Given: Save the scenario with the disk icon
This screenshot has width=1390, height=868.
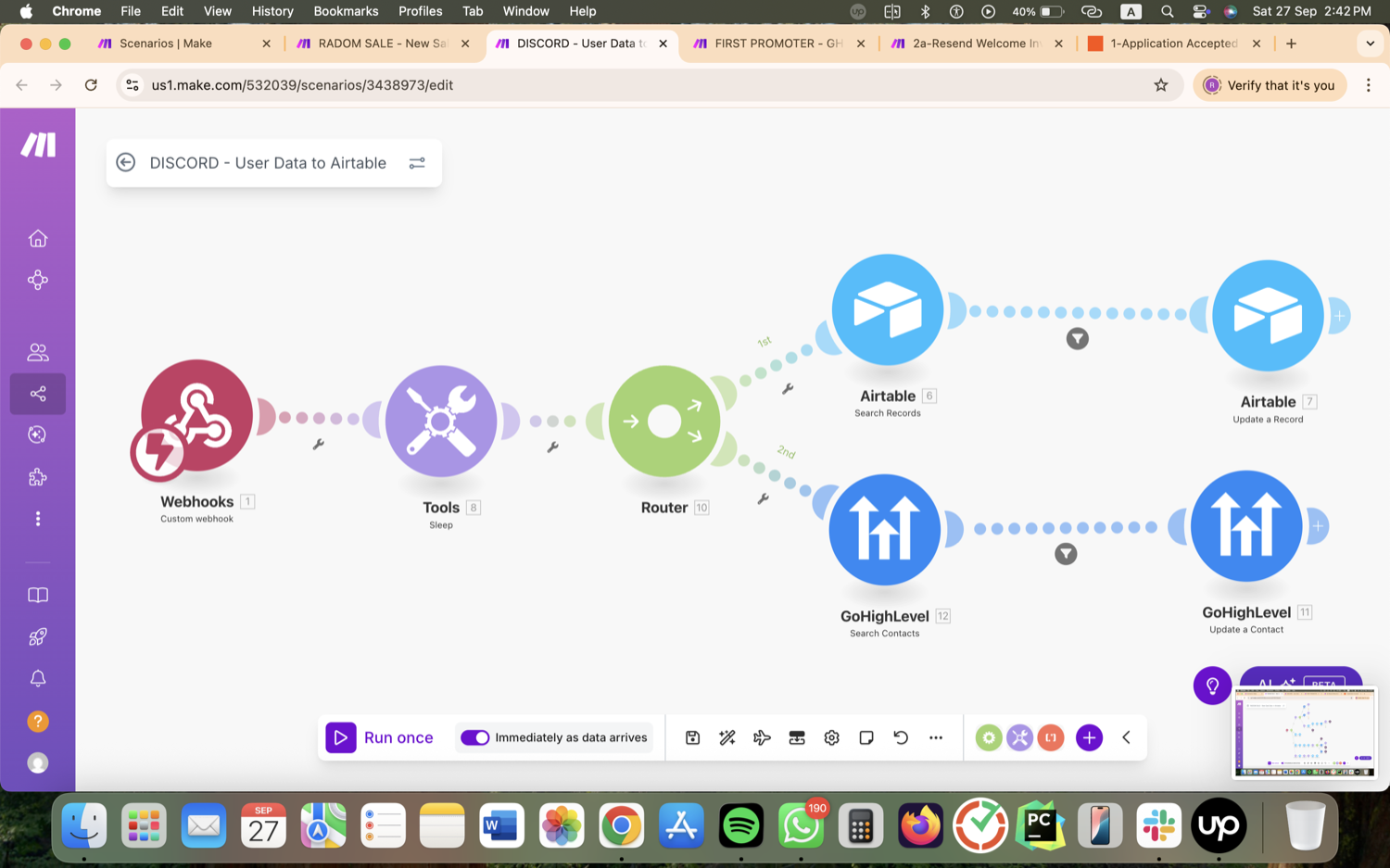Looking at the screenshot, I should click(x=692, y=737).
